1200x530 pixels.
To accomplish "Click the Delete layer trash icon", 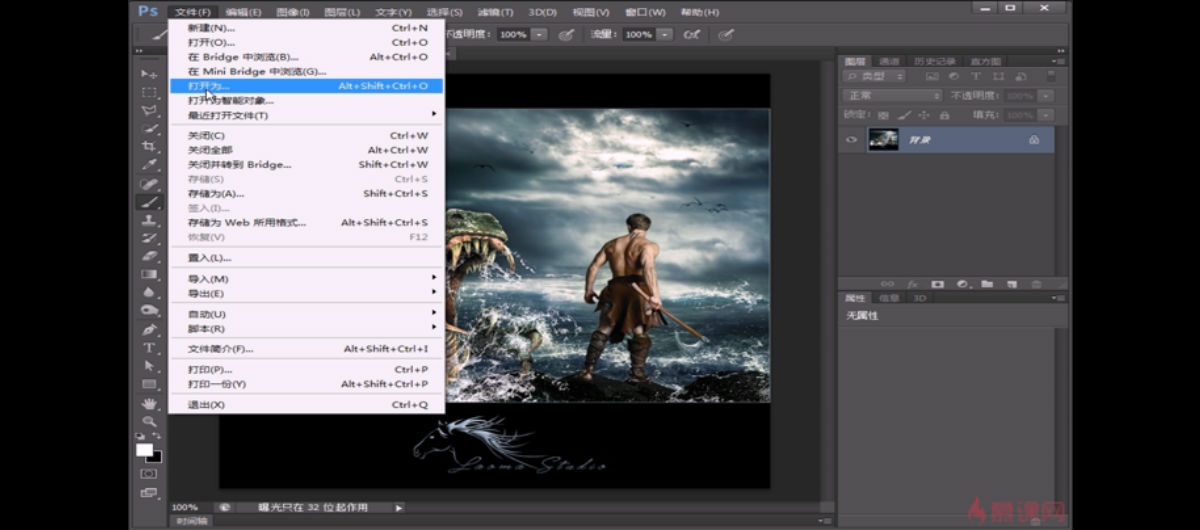I will (x=1036, y=284).
